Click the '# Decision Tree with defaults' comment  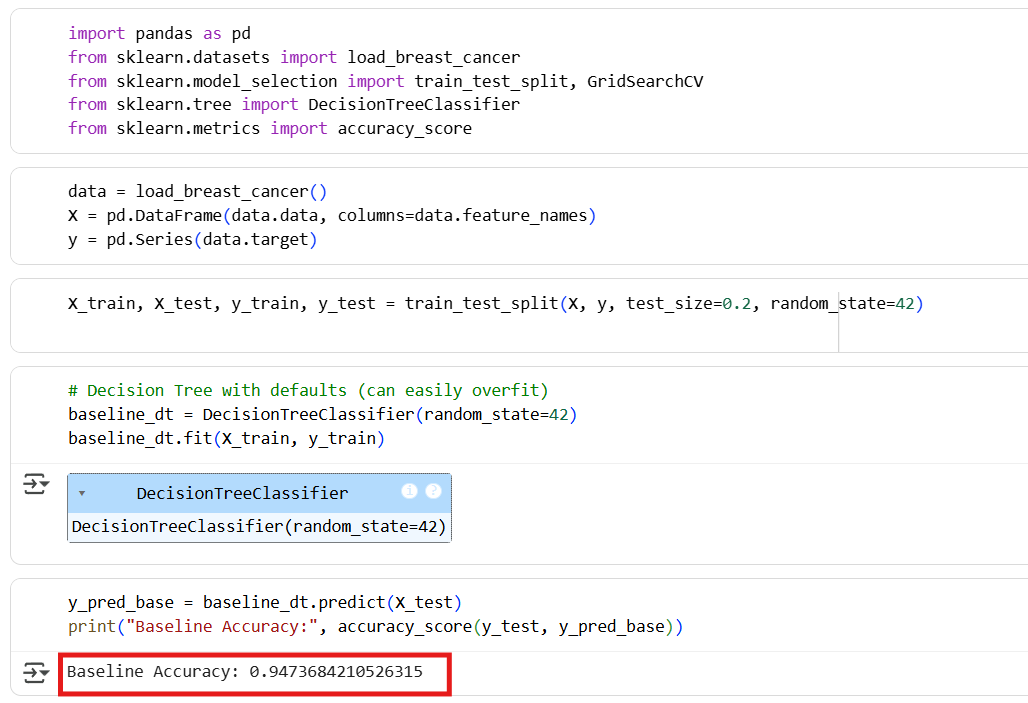click(308, 390)
